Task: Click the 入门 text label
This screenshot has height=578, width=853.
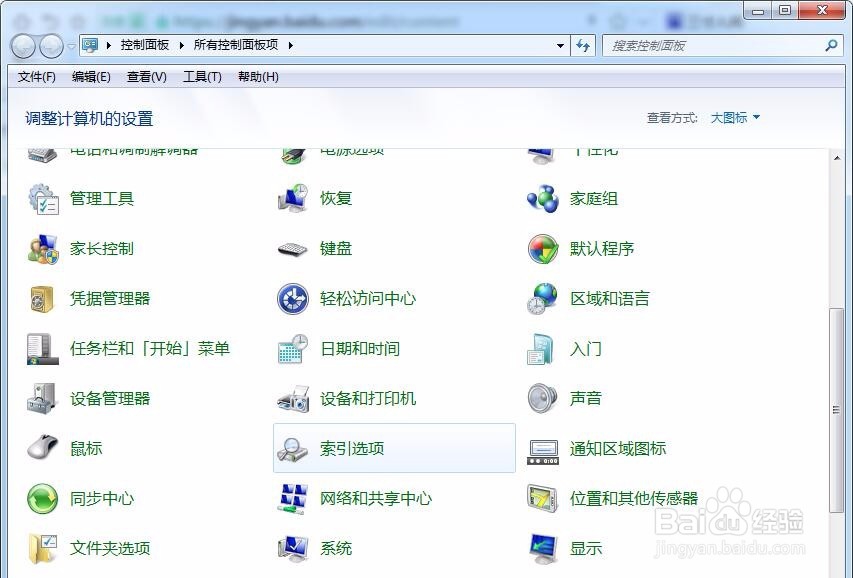Action: pos(585,348)
